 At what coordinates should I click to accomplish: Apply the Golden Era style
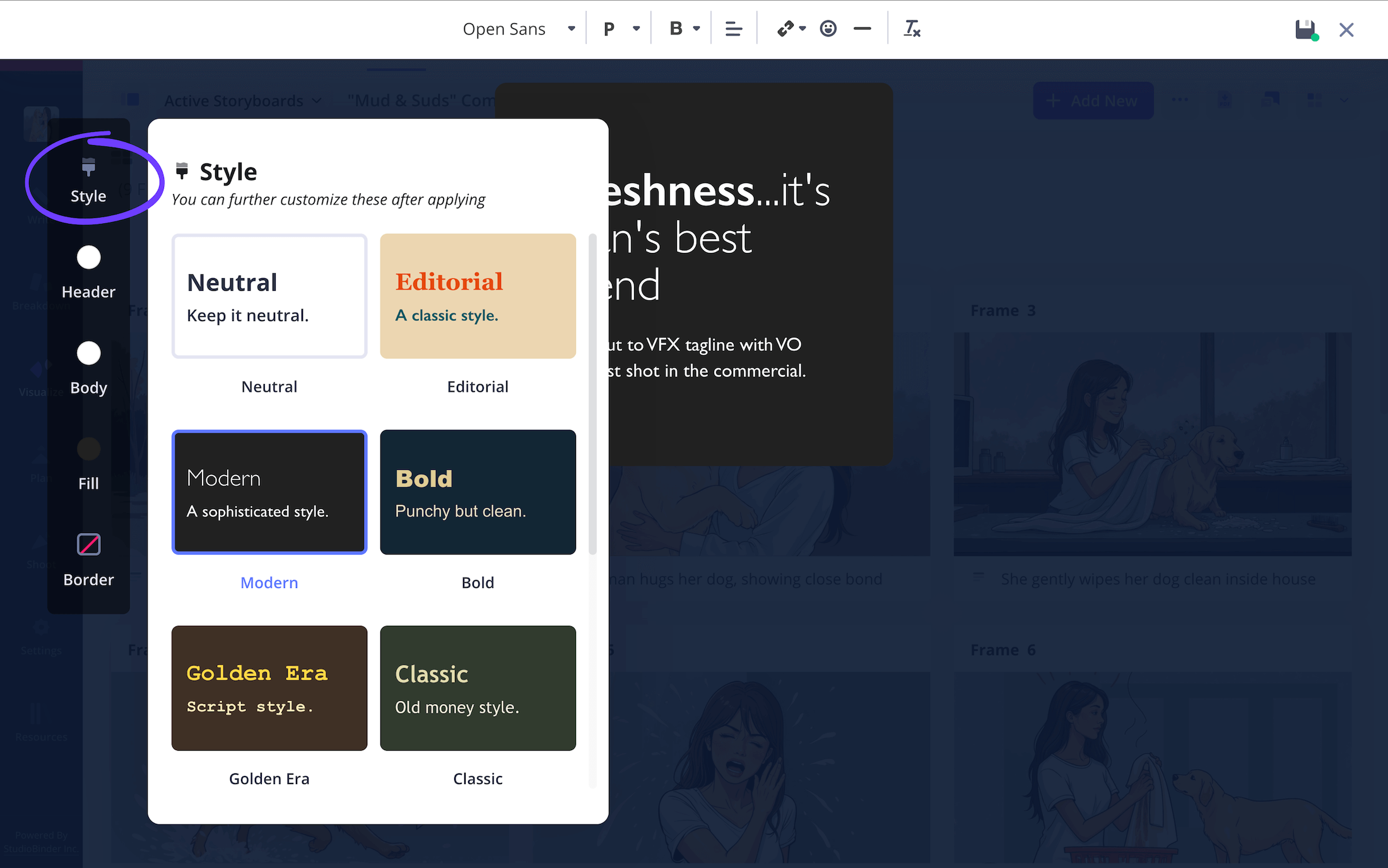point(269,688)
